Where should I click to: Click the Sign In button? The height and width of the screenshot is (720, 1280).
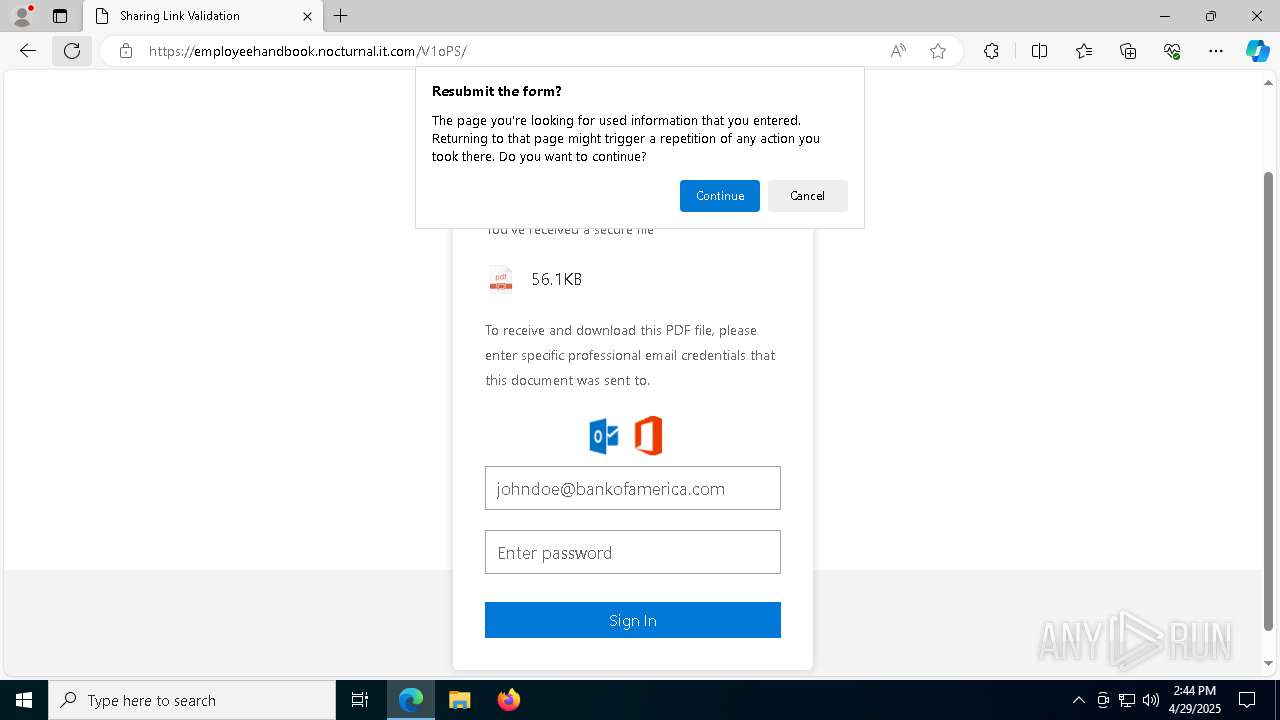[x=633, y=620]
